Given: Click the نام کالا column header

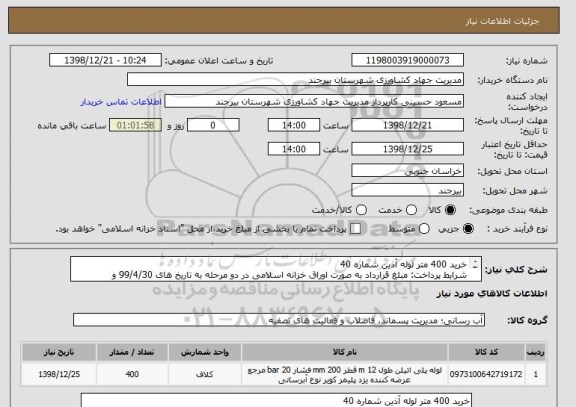Looking at the screenshot, I should pos(345,352).
